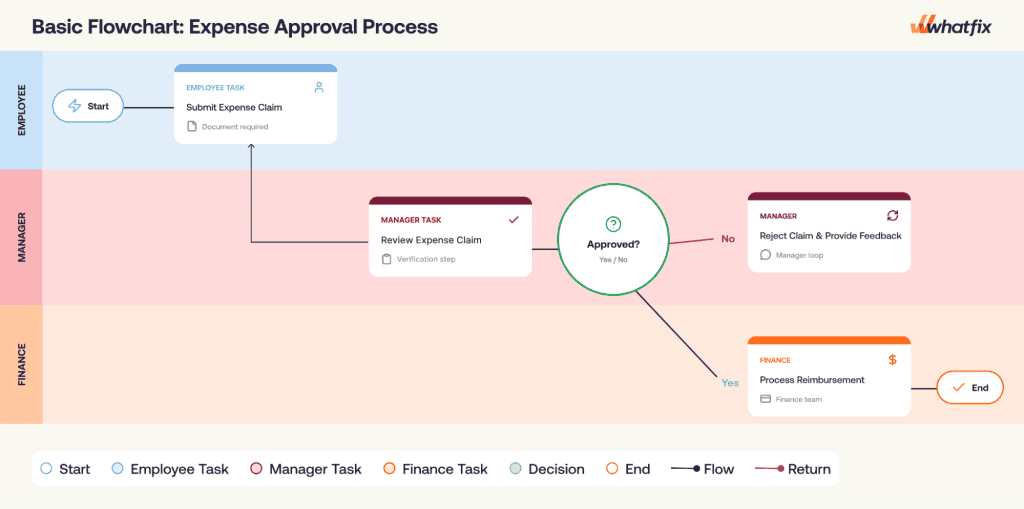Click the red No branch label
Viewport: 1024px width, 509px height.
pyautogui.click(x=728, y=238)
